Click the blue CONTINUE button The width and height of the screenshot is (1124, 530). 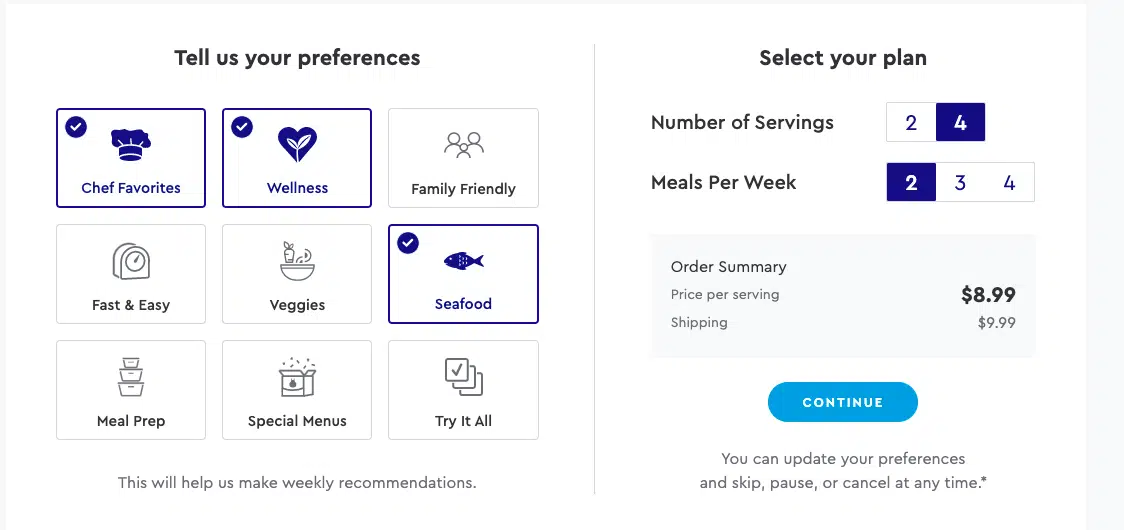[842, 402]
